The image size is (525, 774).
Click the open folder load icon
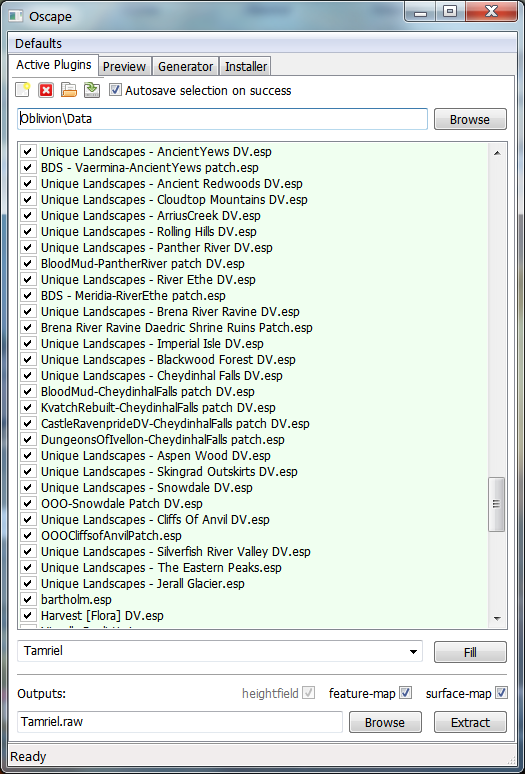(x=69, y=90)
